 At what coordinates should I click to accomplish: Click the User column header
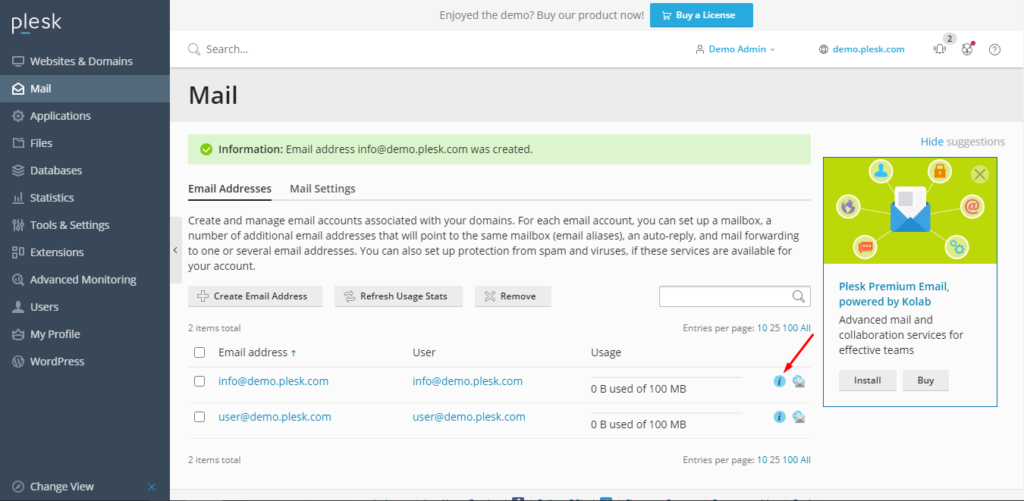click(x=424, y=353)
